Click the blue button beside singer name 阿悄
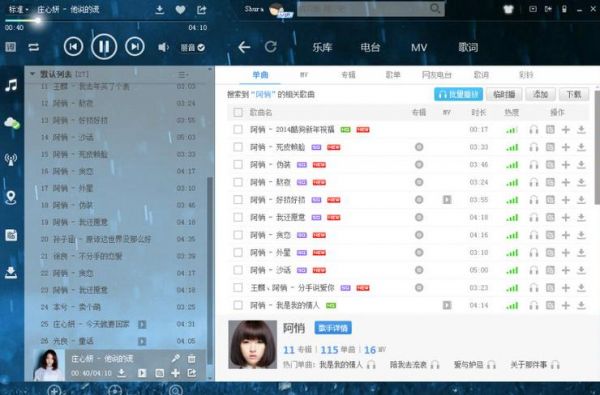Screen dimensions: 600x395 [333, 328]
